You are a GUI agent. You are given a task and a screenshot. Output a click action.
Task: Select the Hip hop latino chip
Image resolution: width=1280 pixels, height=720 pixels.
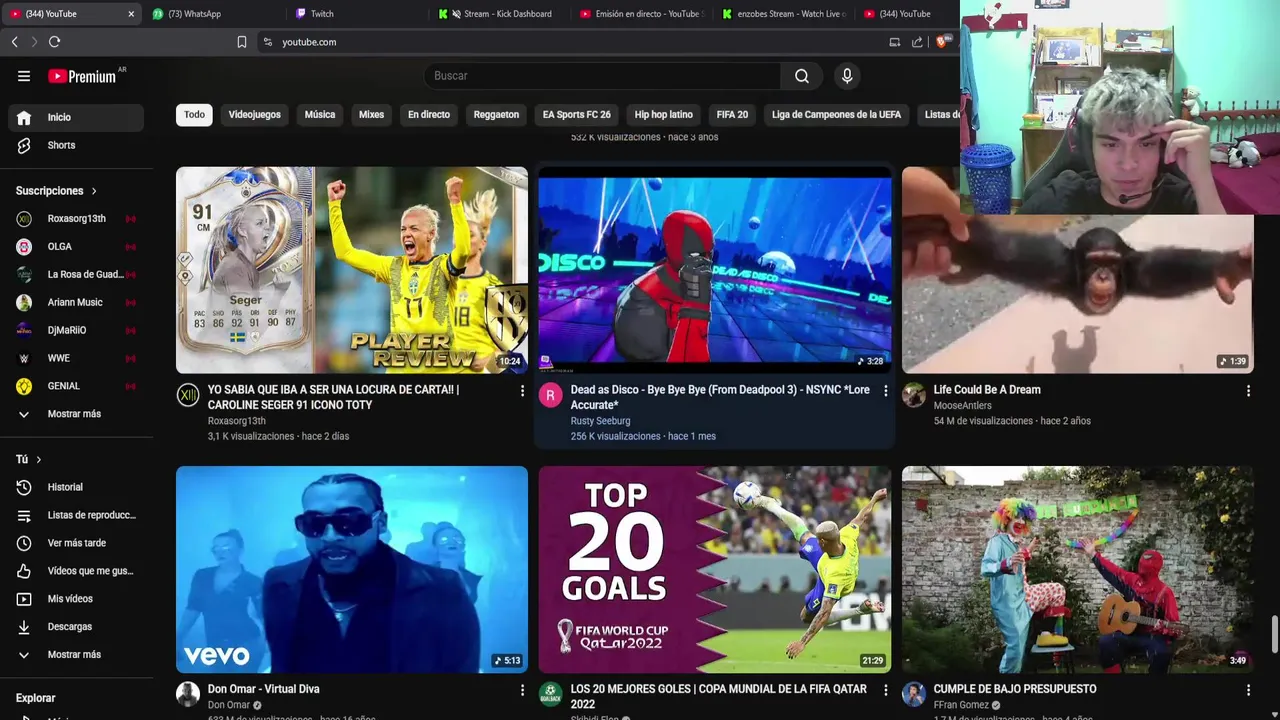664,115
